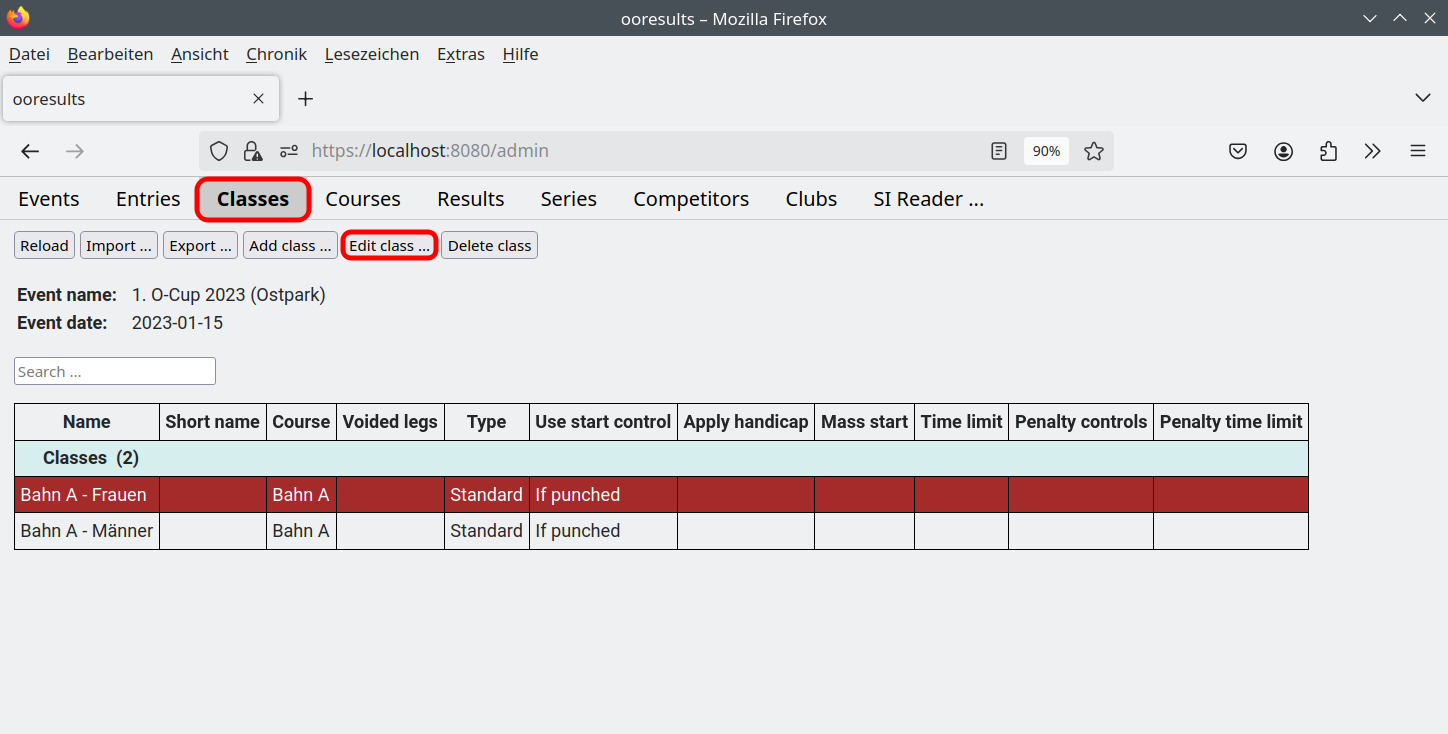Click the Penalty time limit header
Image resolution: width=1448 pixels, height=734 pixels.
(1231, 422)
